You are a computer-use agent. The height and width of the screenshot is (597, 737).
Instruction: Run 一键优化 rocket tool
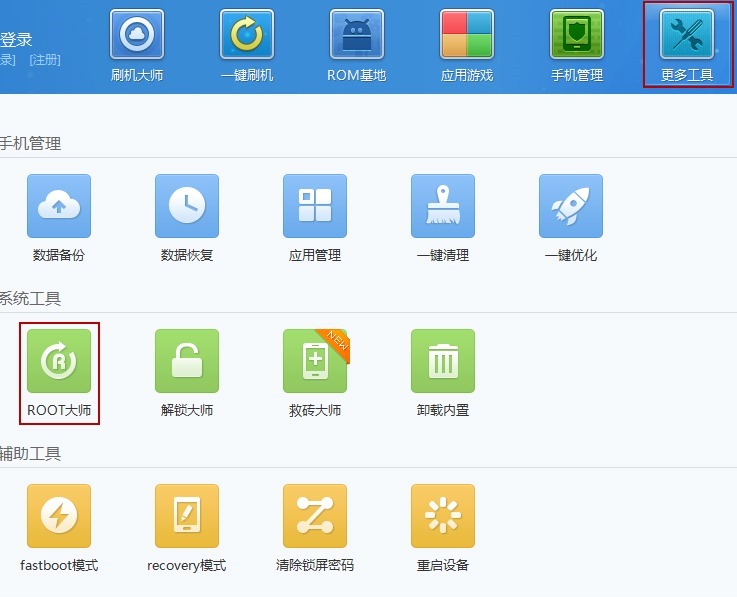point(571,206)
